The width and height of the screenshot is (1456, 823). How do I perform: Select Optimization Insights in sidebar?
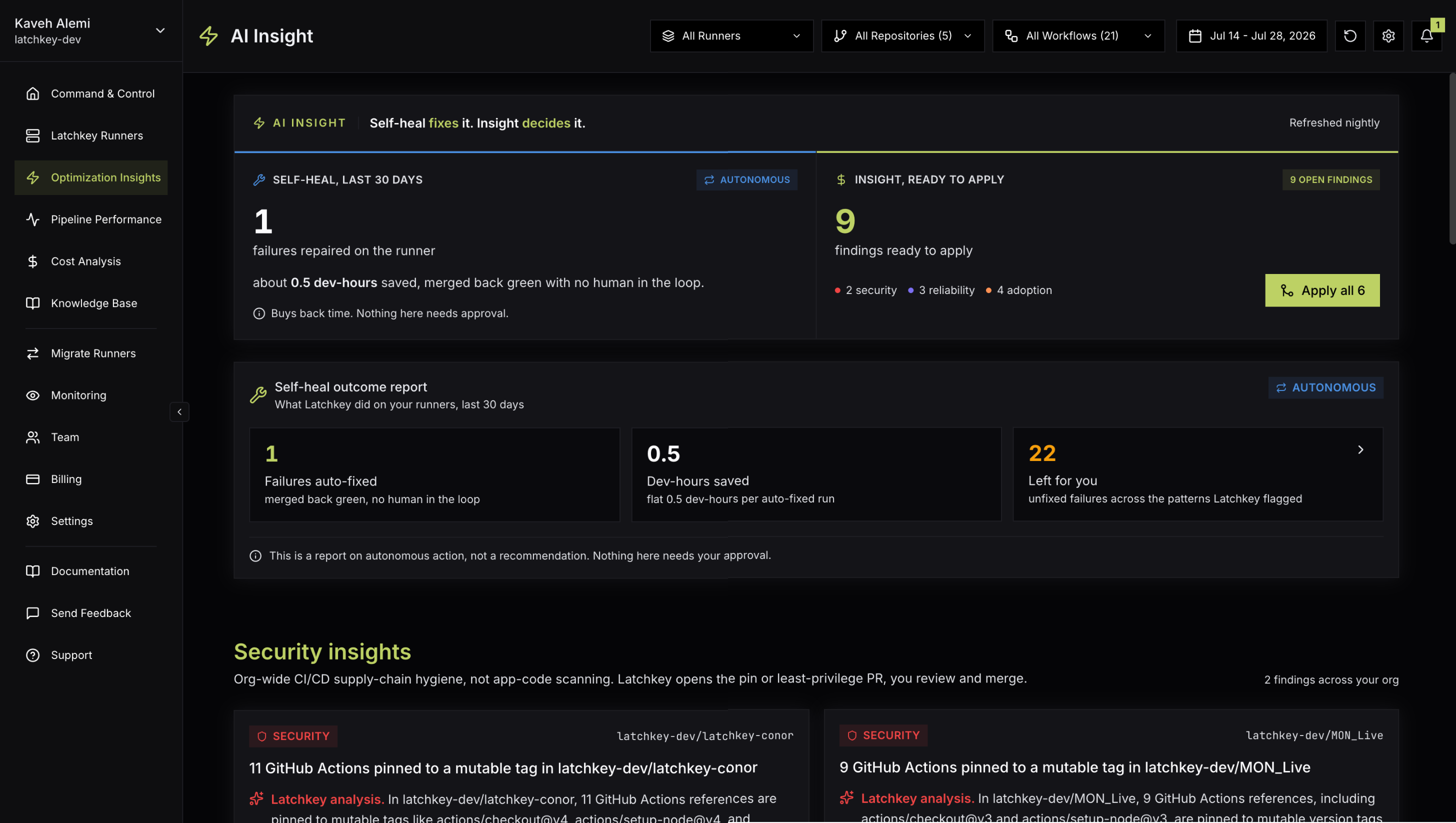90,177
